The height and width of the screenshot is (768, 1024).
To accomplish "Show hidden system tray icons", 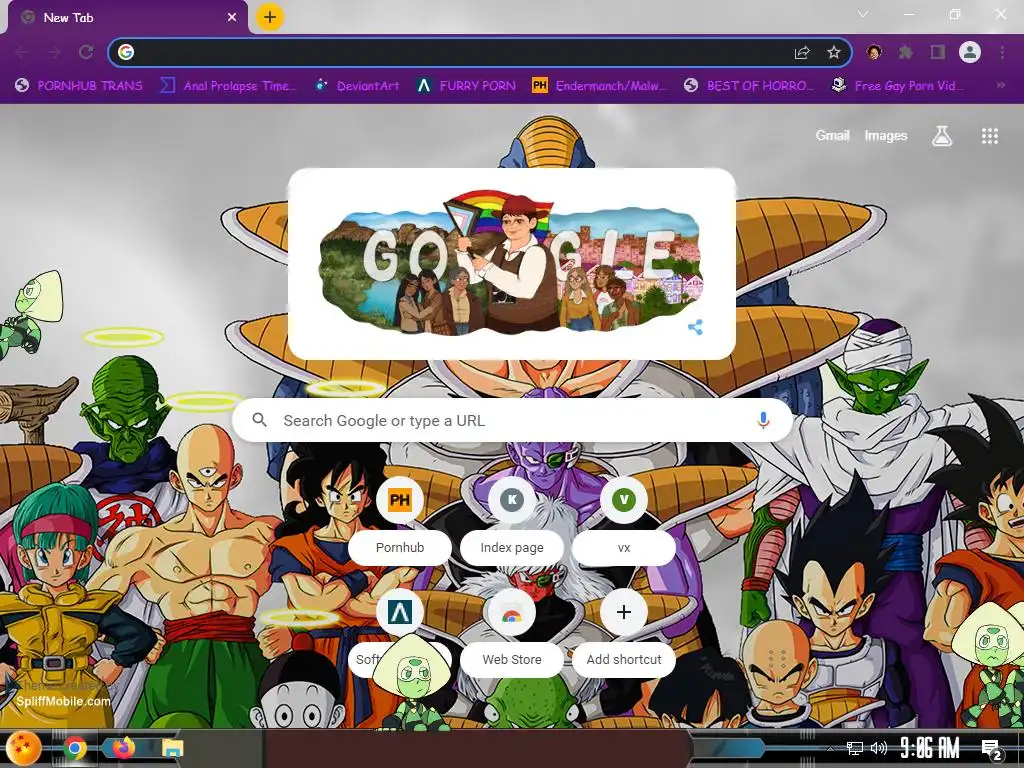I will (830, 748).
